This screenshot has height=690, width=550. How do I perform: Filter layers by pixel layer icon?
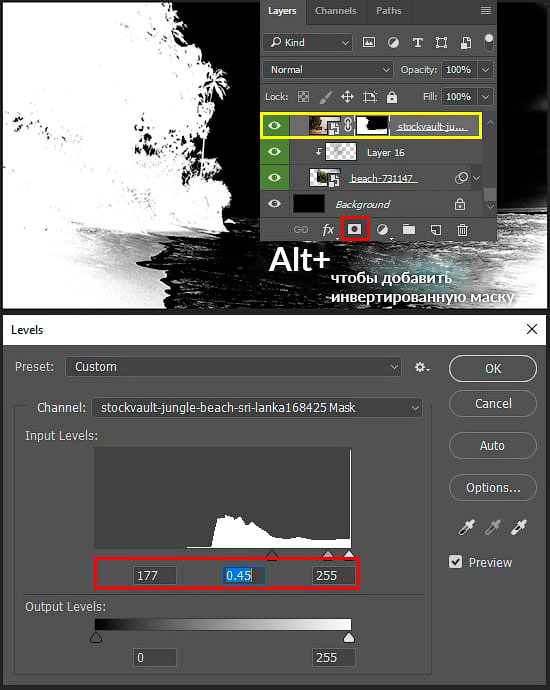(x=369, y=42)
